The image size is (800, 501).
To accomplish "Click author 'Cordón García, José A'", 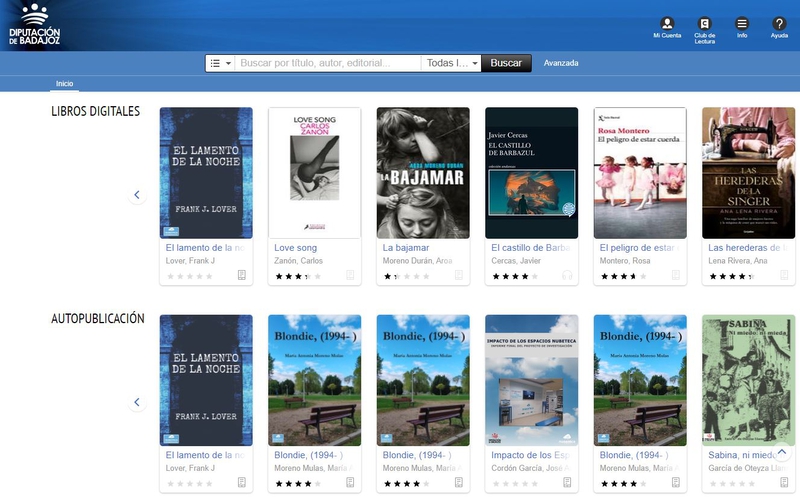I will (x=531, y=468).
